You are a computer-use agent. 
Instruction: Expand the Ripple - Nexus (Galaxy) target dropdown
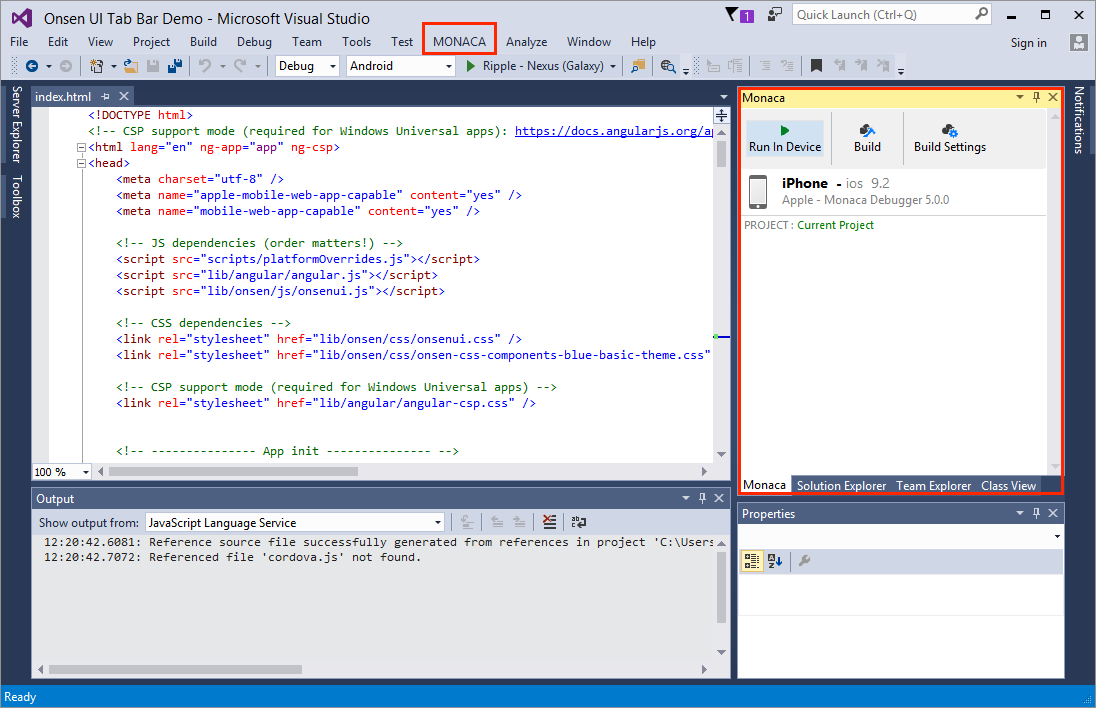[613, 66]
